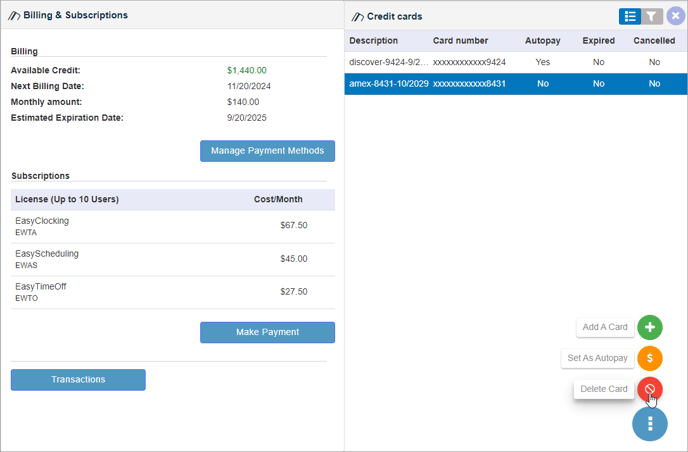Sort by Expired column header
This screenshot has width=688, height=452.
tap(598, 41)
